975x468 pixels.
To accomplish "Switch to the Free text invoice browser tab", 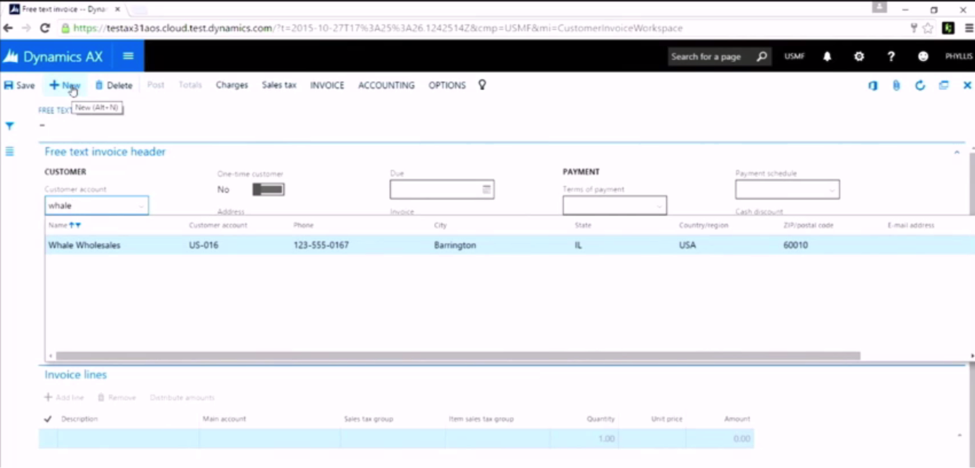I will coord(65,10).
